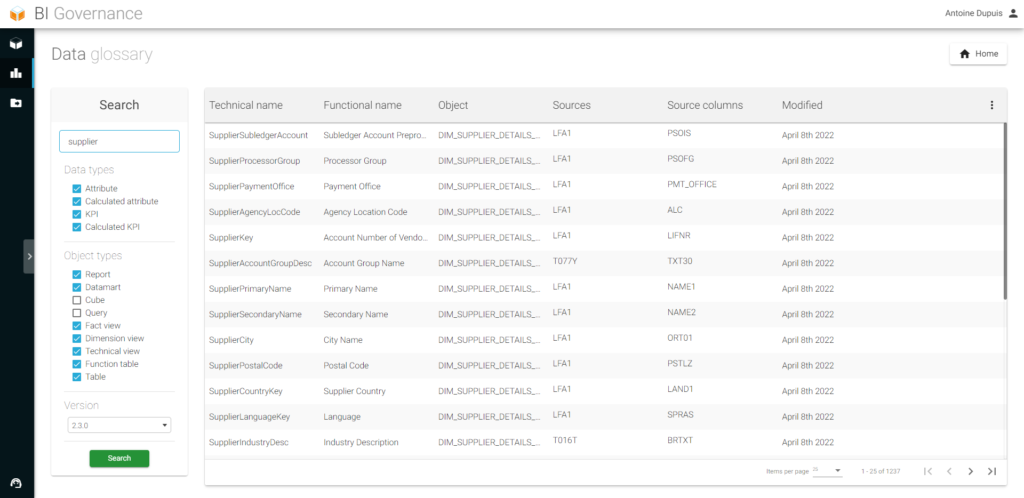Sort by Sources column header
The image size is (1024, 498).
click(571, 105)
